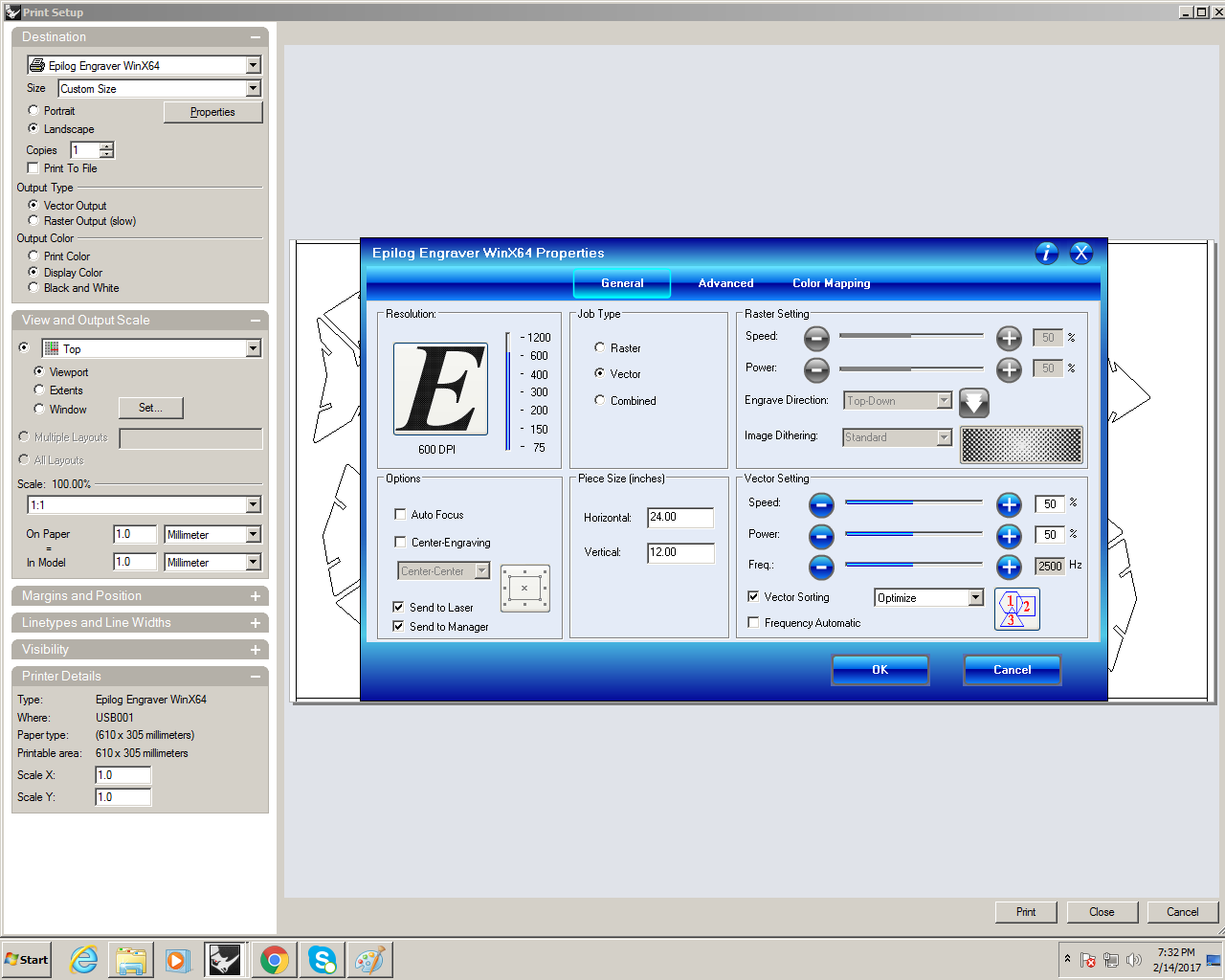This screenshot has height=980, width=1225.
Task: Click OK in Epilog Properties dialog
Action: 880,670
